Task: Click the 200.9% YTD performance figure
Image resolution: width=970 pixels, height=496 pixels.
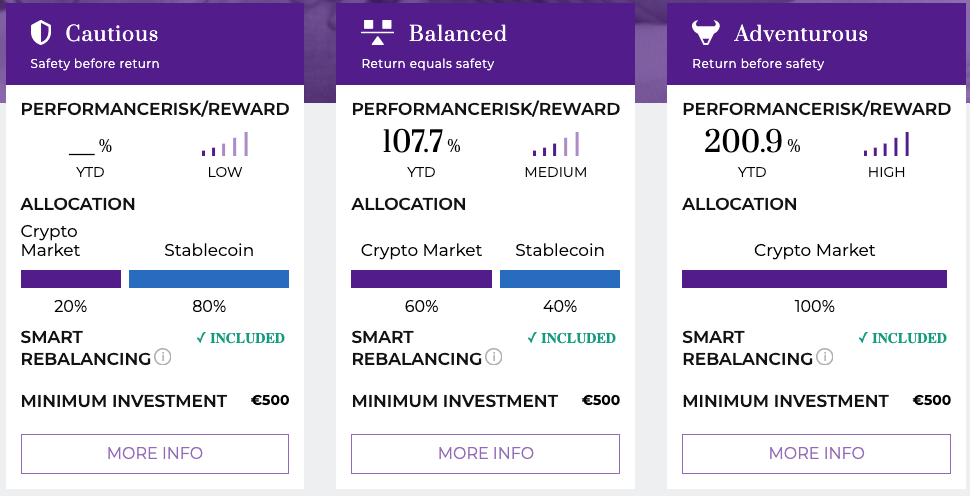Action: pos(752,142)
